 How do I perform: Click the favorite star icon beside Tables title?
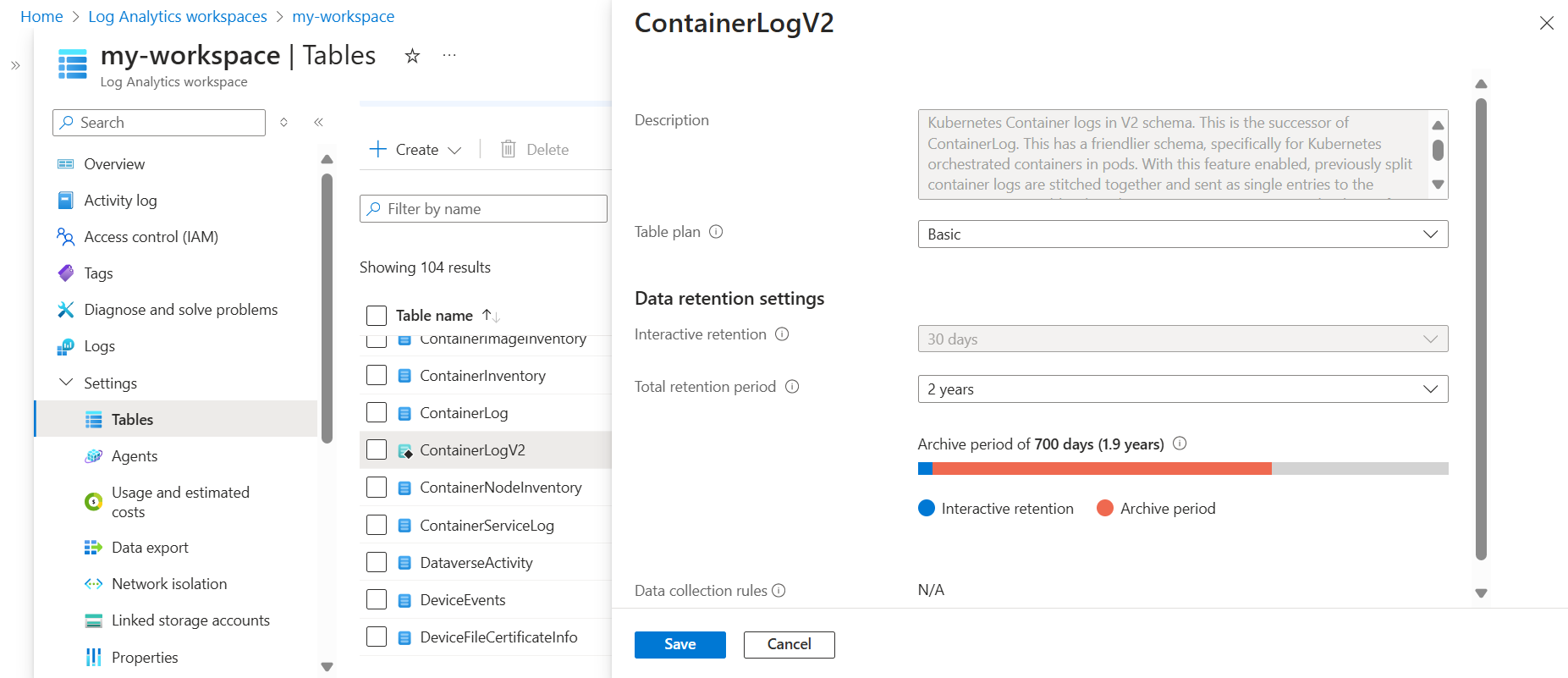click(412, 56)
